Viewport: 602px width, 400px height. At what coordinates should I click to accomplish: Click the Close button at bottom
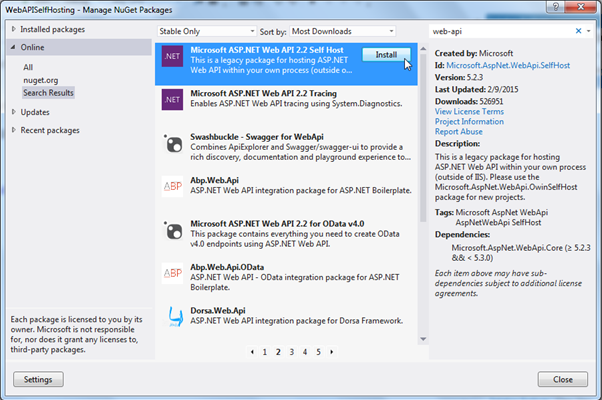click(562, 379)
